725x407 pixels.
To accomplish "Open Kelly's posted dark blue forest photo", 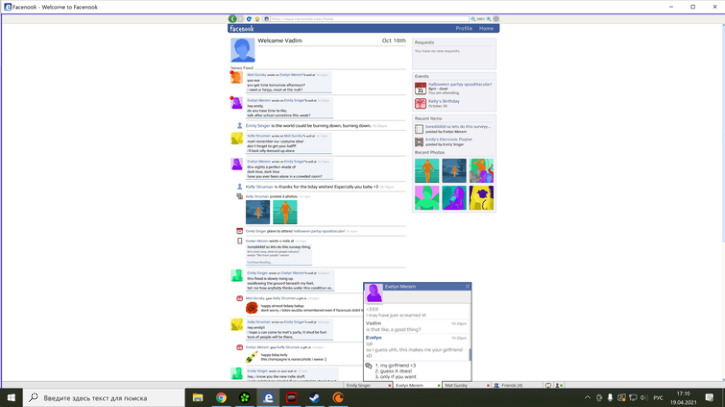I will tap(258, 212).
